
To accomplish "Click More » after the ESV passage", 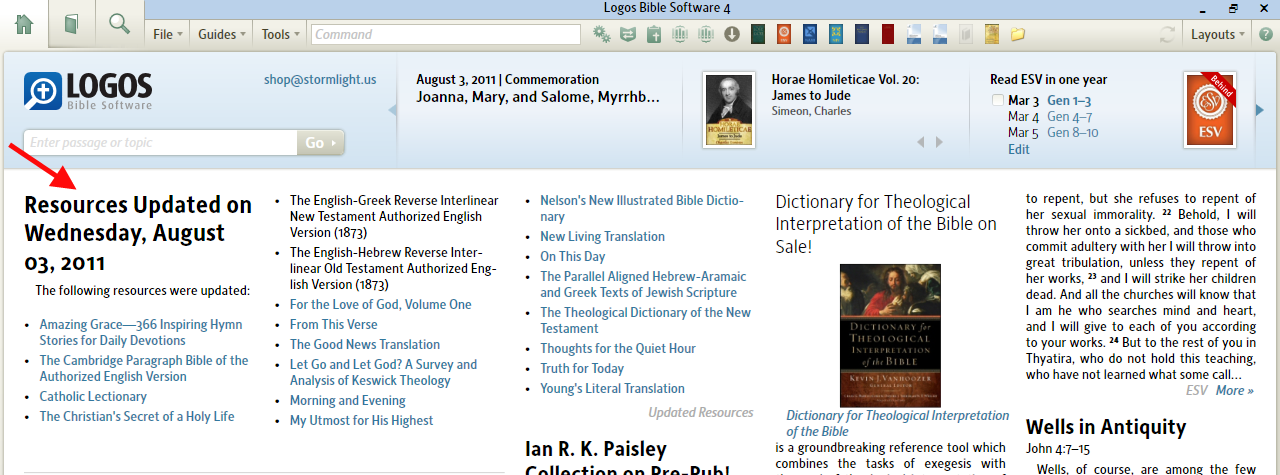I will (1235, 390).
